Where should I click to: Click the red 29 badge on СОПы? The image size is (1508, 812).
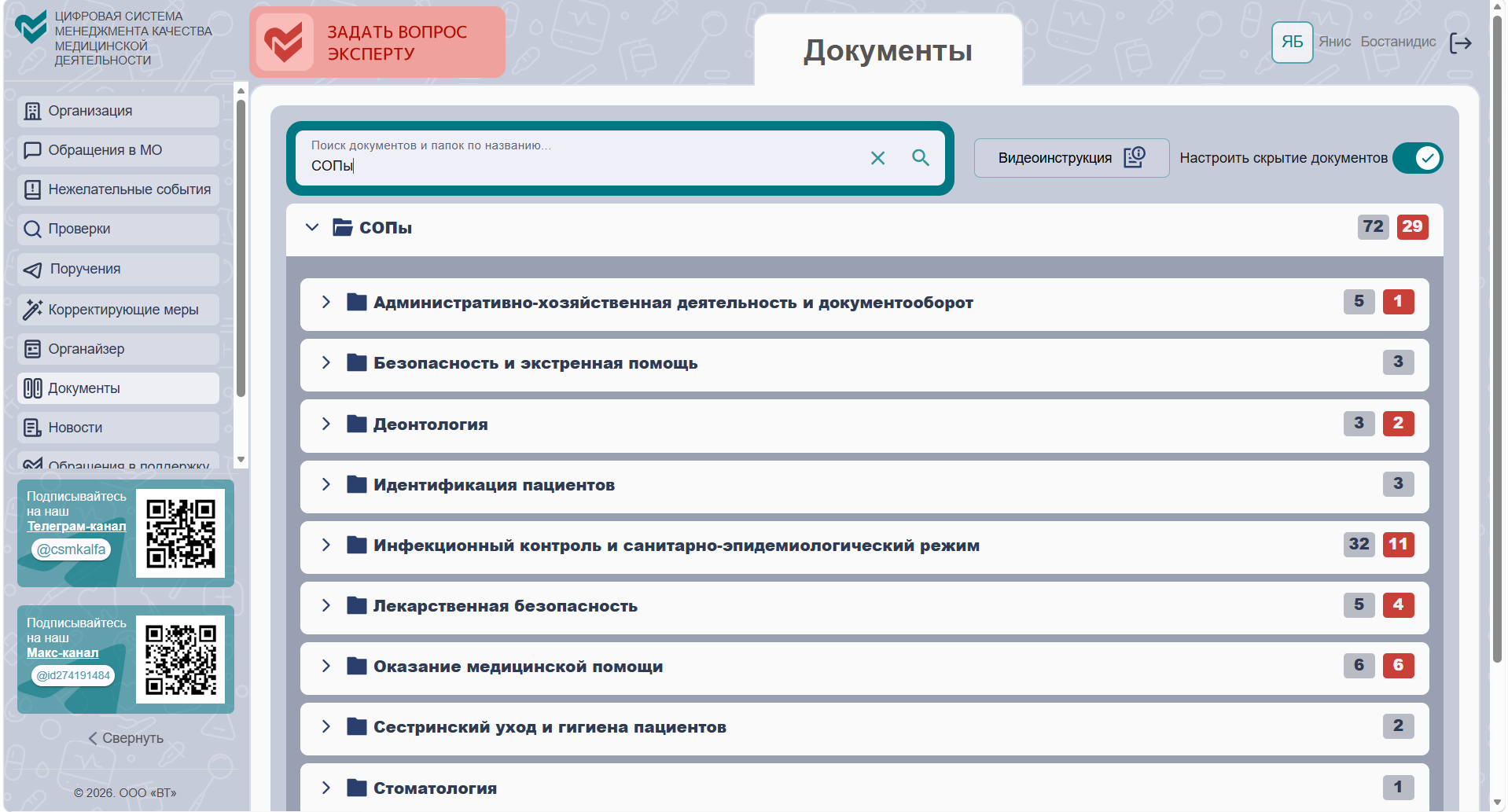pyautogui.click(x=1412, y=227)
